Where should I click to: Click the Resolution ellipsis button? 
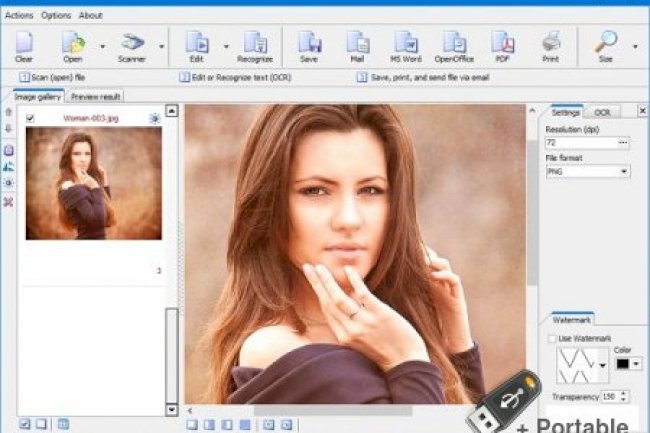pyautogui.click(x=624, y=143)
